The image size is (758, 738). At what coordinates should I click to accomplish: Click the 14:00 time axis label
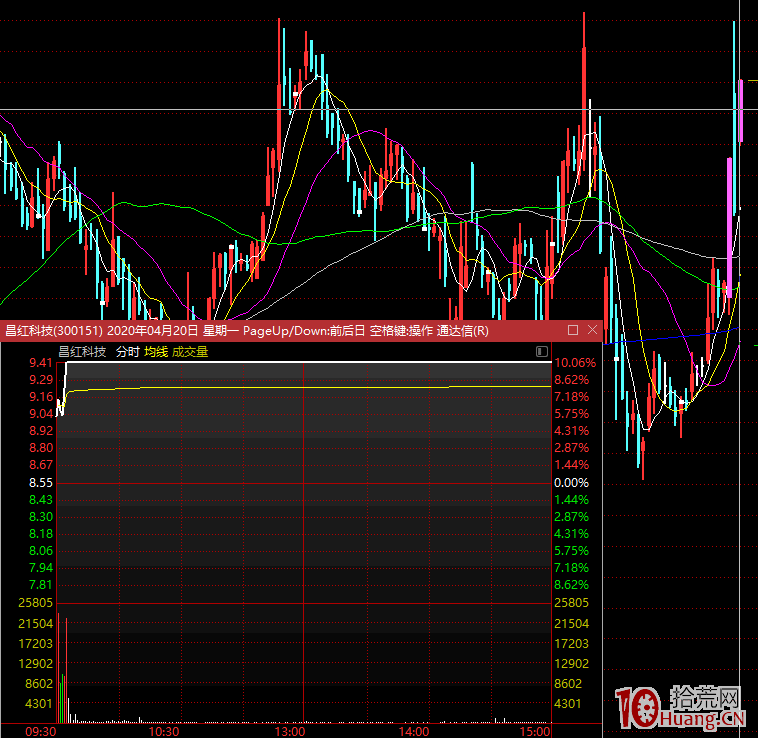pos(414,731)
